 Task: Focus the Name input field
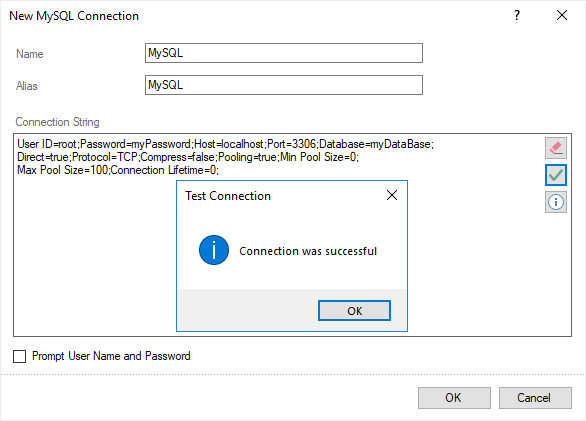click(x=284, y=53)
